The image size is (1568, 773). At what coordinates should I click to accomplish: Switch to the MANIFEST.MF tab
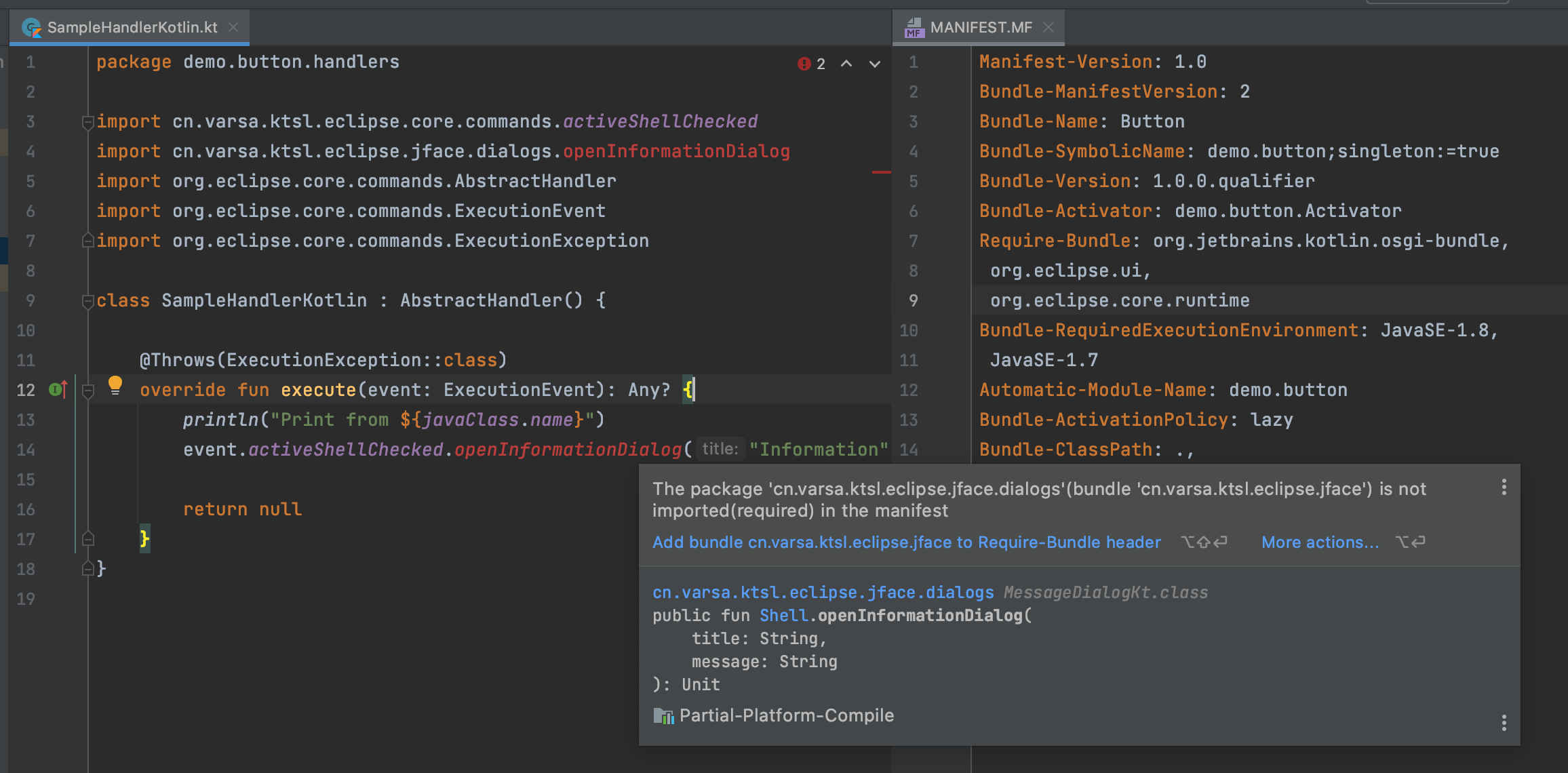[x=981, y=27]
